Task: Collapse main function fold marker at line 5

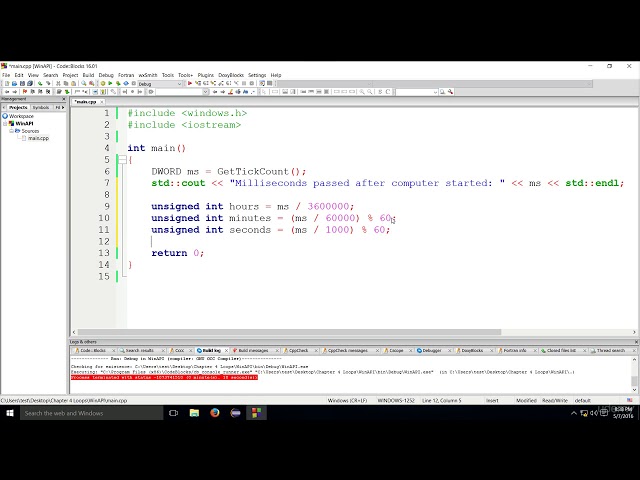Action: click(122, 160)
